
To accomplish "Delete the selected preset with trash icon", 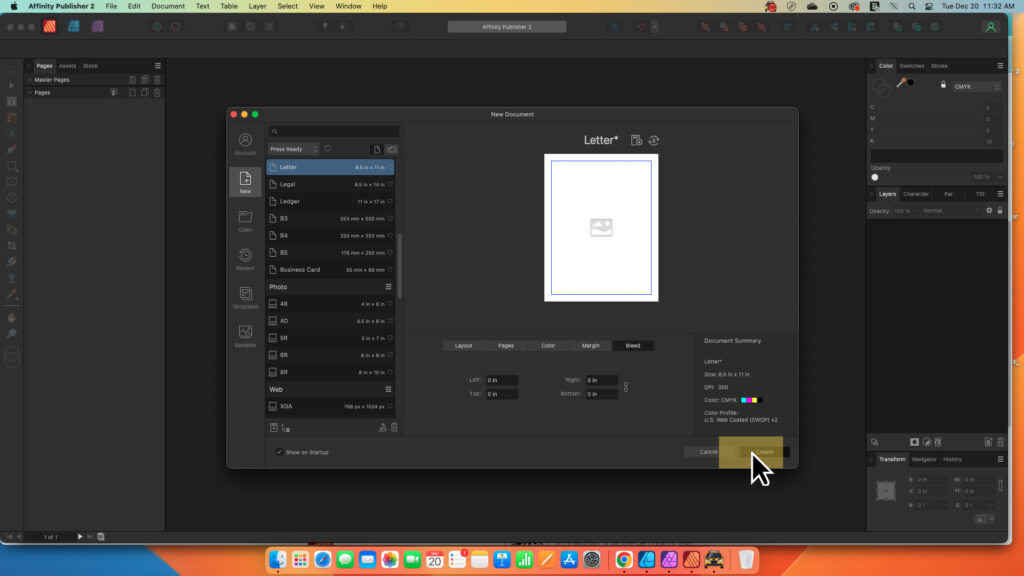I will click(x=394, y=428).
